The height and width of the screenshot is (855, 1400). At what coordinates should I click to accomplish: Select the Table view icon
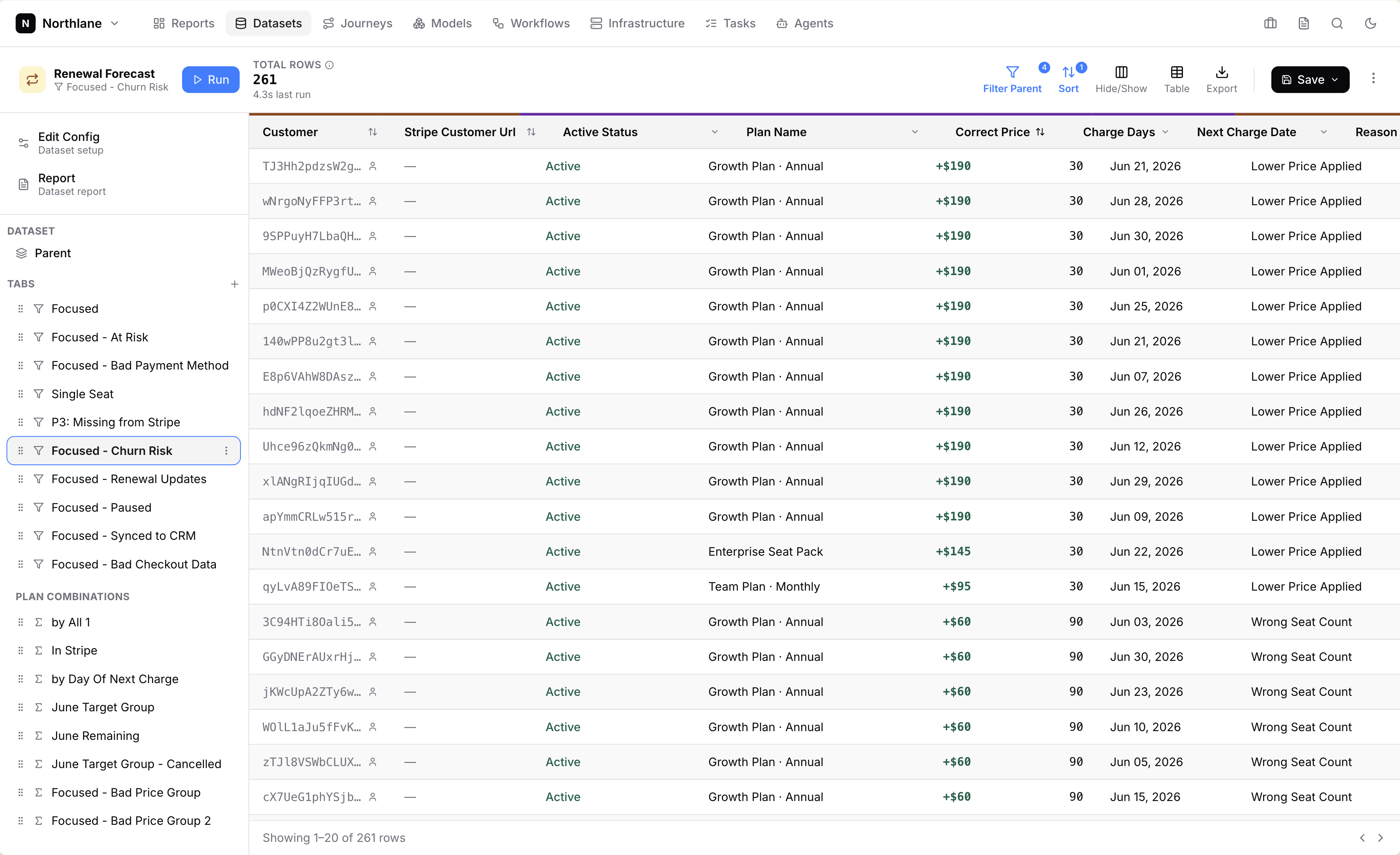(1177, 72)
